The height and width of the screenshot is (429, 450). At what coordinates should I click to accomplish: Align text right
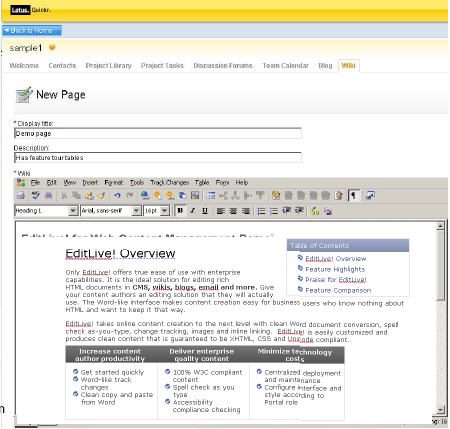(246, 211)
